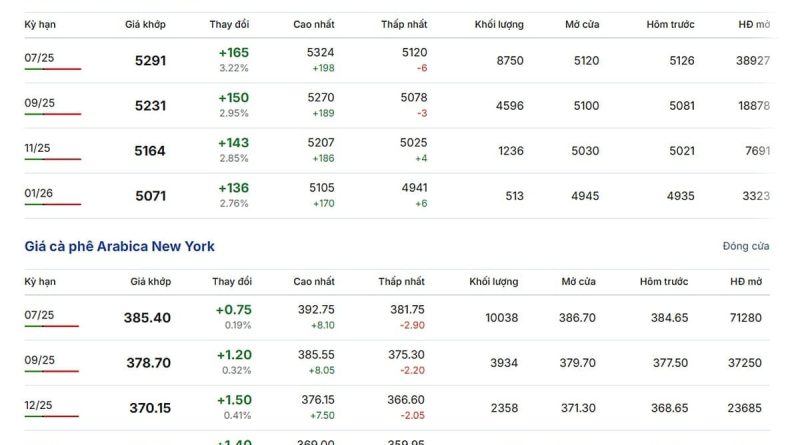Image resolution: width=800 pixels, height=445 pixels.
Task: Click Hôm trước header in Arabica table
Action: coord(664,281)
